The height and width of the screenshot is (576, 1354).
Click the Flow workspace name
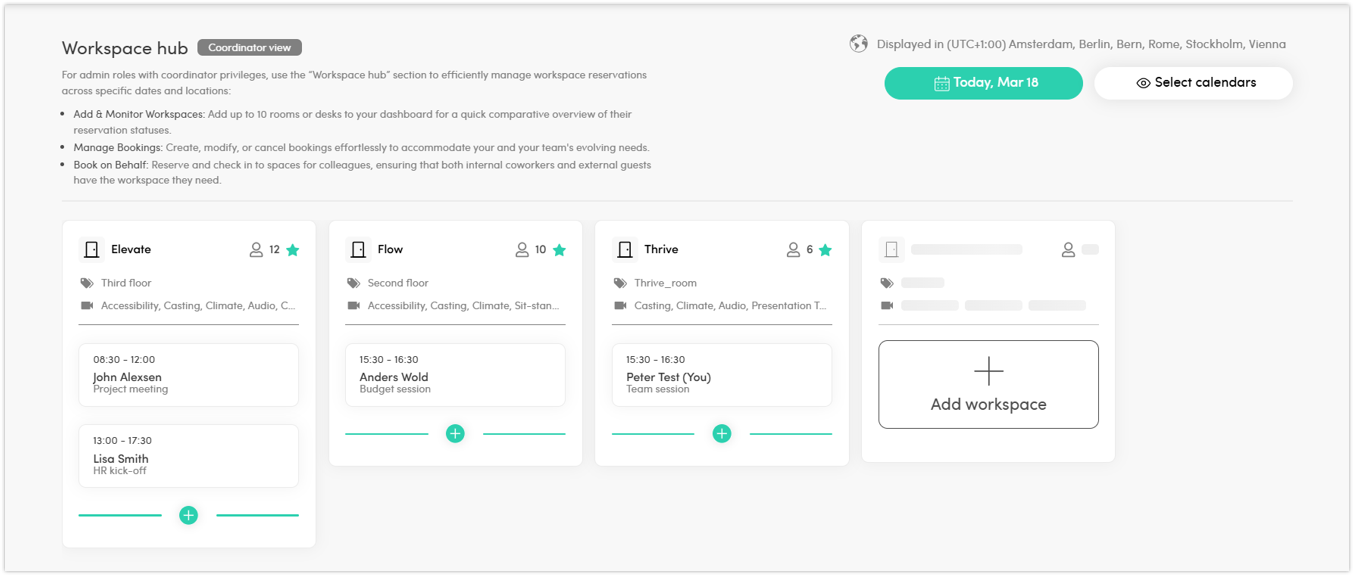pyautogui.click(x=390, y=250)
